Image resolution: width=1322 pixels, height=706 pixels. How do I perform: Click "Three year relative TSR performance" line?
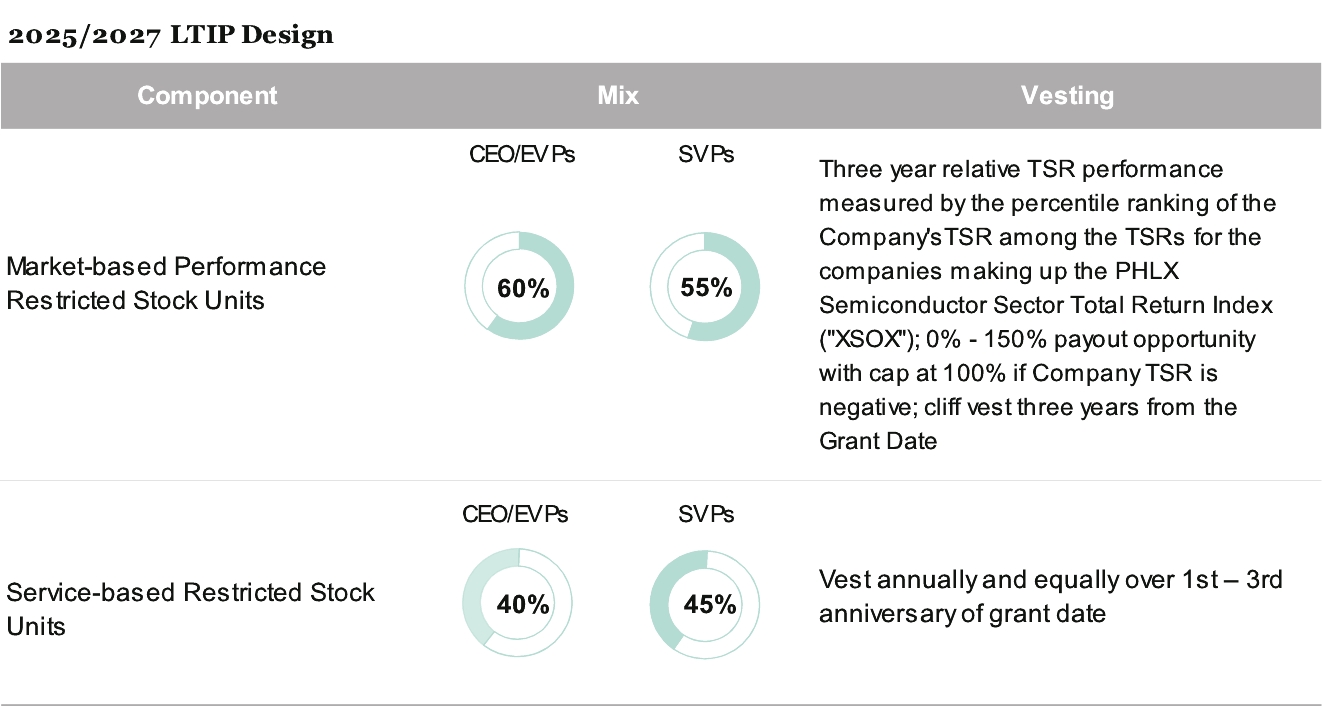[x=1021, y=169]
